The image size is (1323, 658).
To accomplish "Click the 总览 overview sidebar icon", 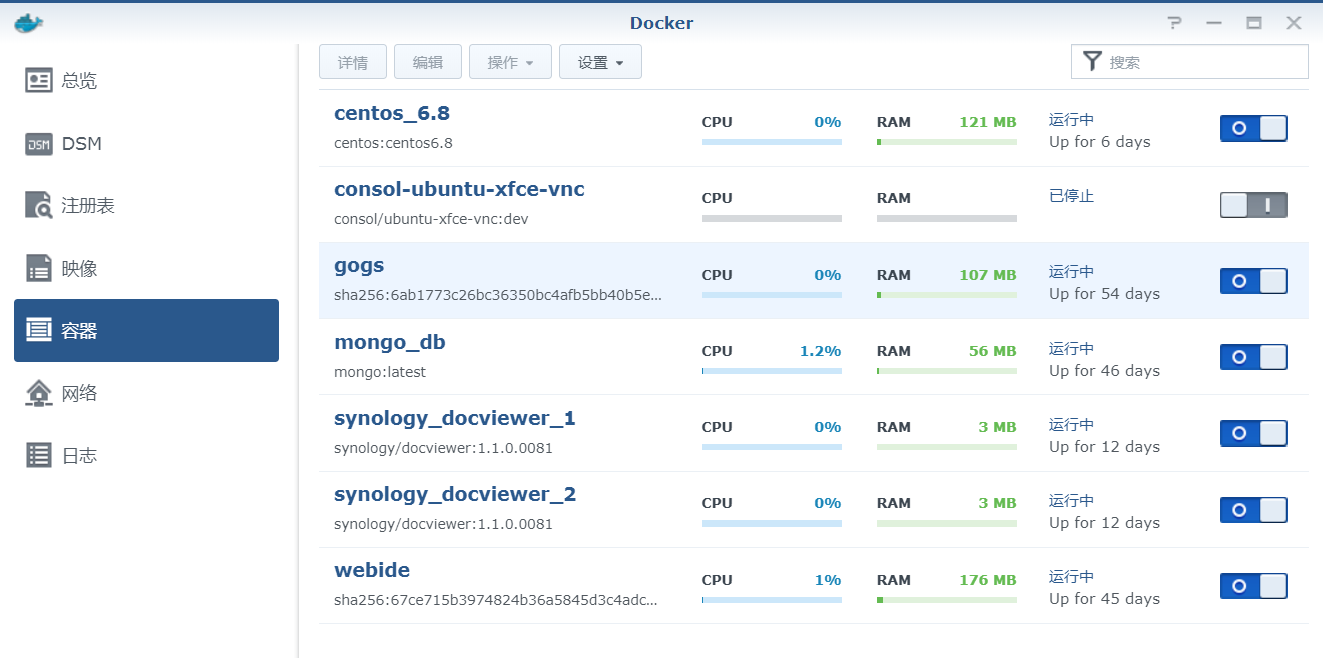I will click(39, 80).
